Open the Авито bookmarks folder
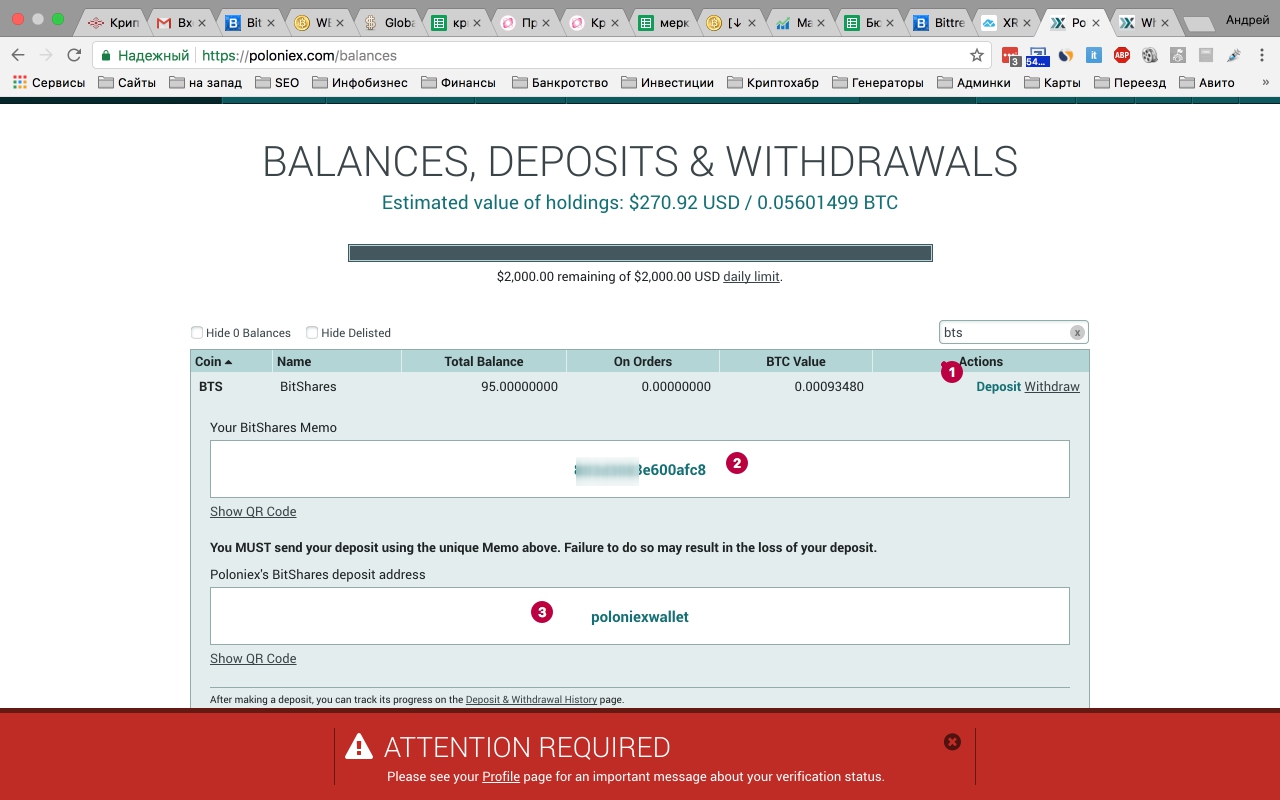This screenshot has width=1280, height=800. point(1206,83)
